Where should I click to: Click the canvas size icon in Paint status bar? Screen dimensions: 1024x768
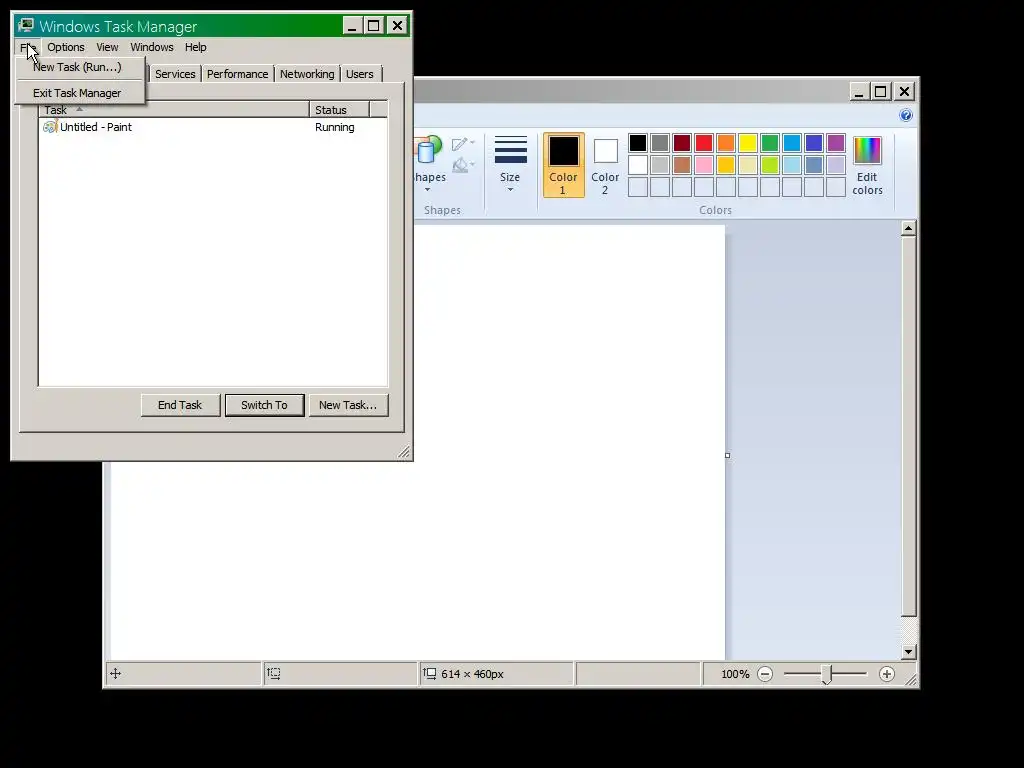tap(429, 673)
